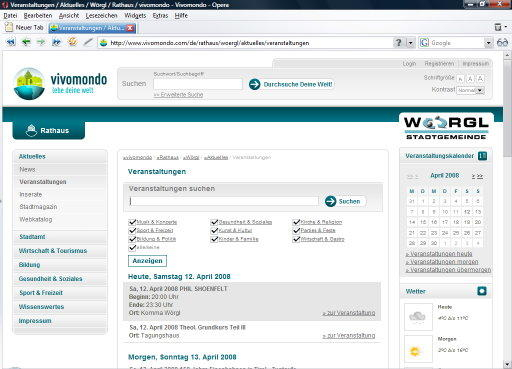Go forward with the green forward arrow

[41, 42]
